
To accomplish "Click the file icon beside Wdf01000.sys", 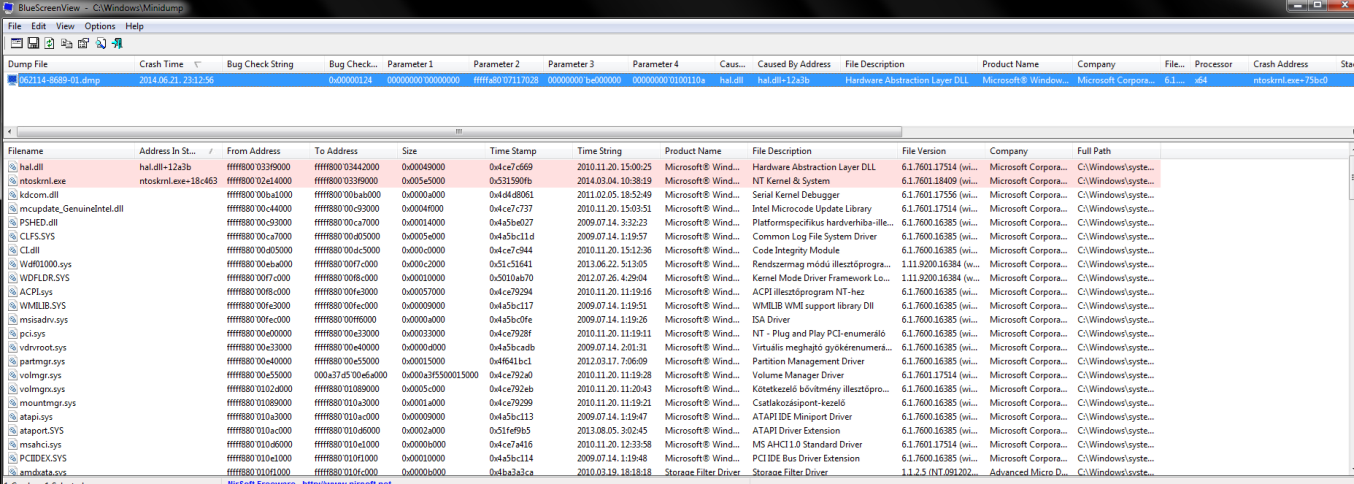I will pyautogui.click(x=12, y=264).
